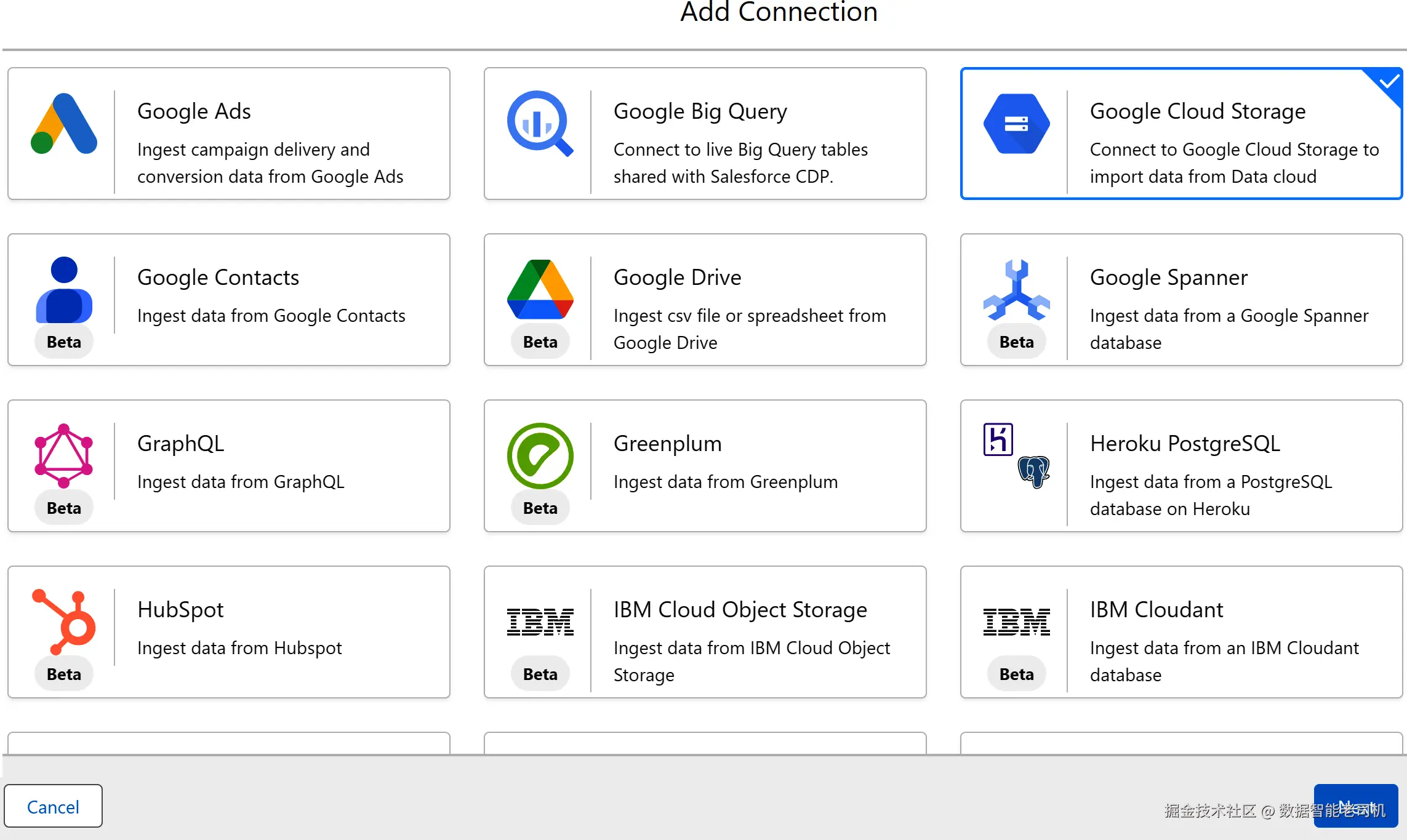Select the Heroku PostgreSQL title
Viewport: 1407px width, 840px height.
[1185, 444]
